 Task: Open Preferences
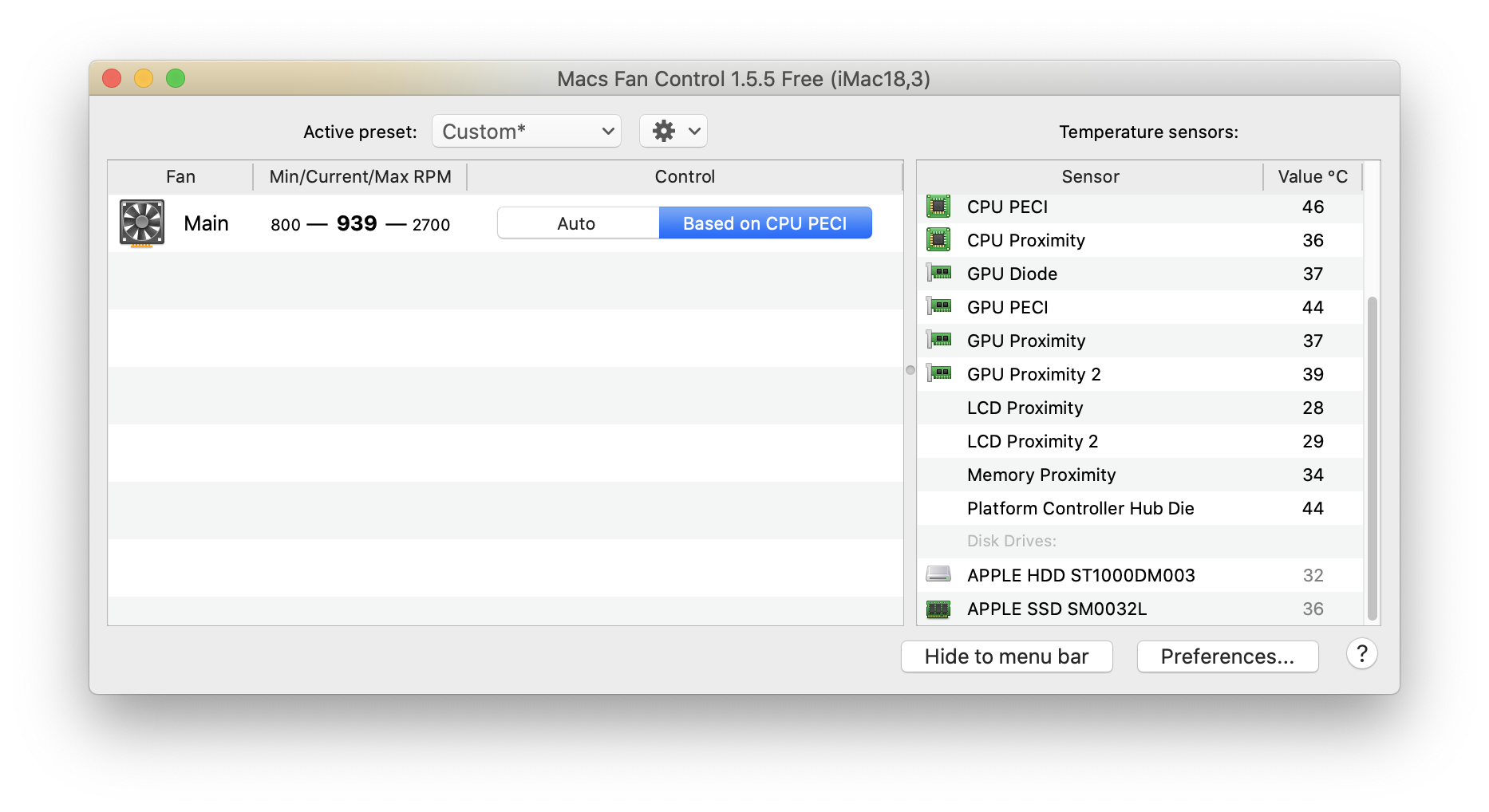click(x=1227, y=656)
